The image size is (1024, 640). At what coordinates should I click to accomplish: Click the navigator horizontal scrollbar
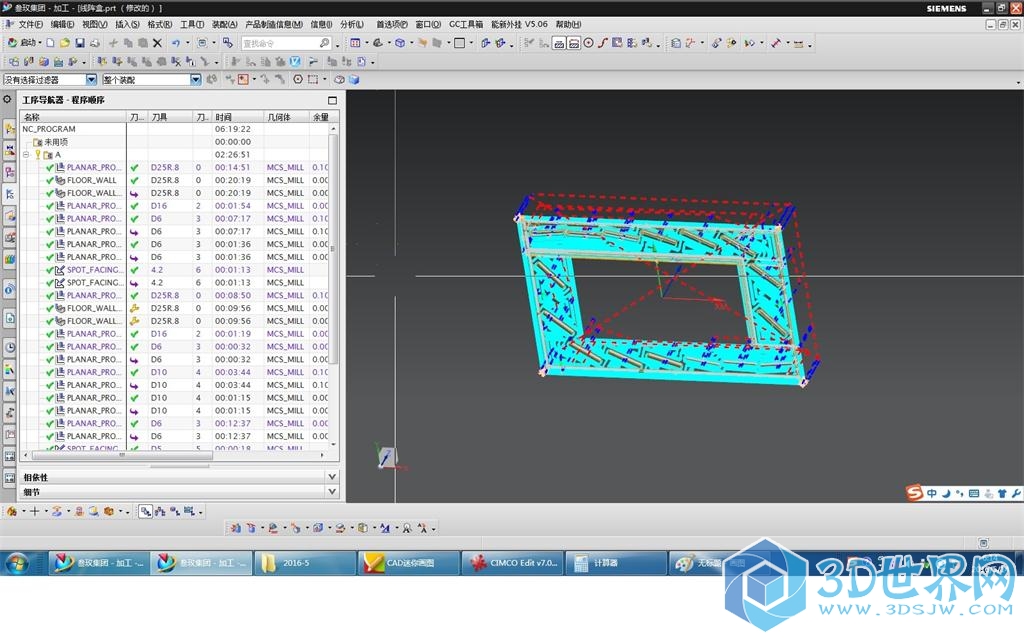[x=121, y=455]
